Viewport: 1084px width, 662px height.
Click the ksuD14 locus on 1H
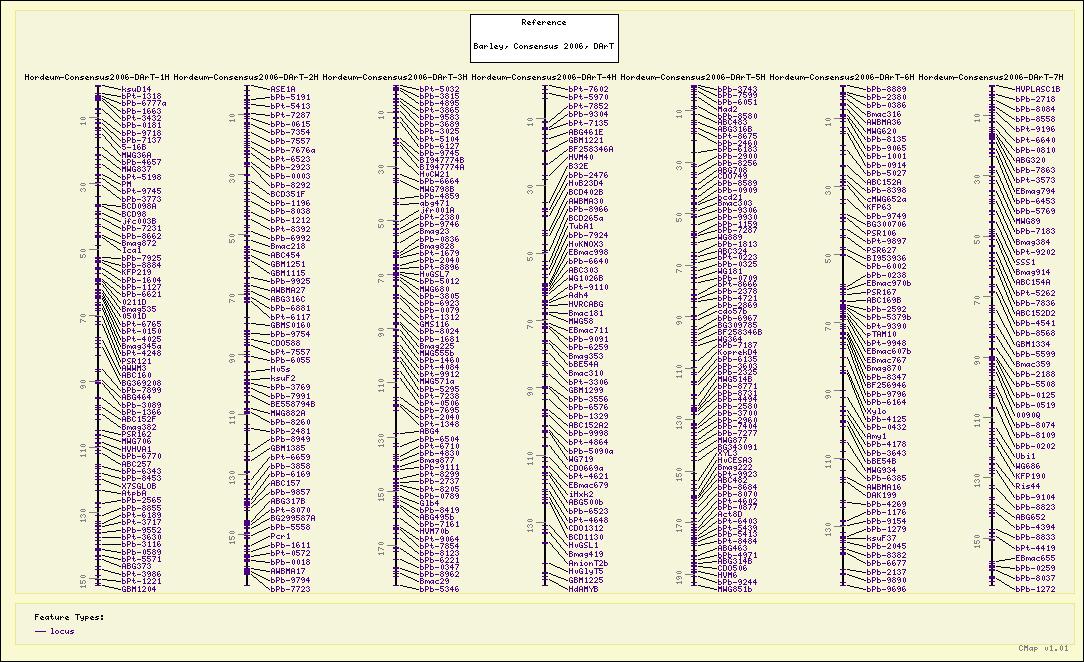click(x=136, y=89)
